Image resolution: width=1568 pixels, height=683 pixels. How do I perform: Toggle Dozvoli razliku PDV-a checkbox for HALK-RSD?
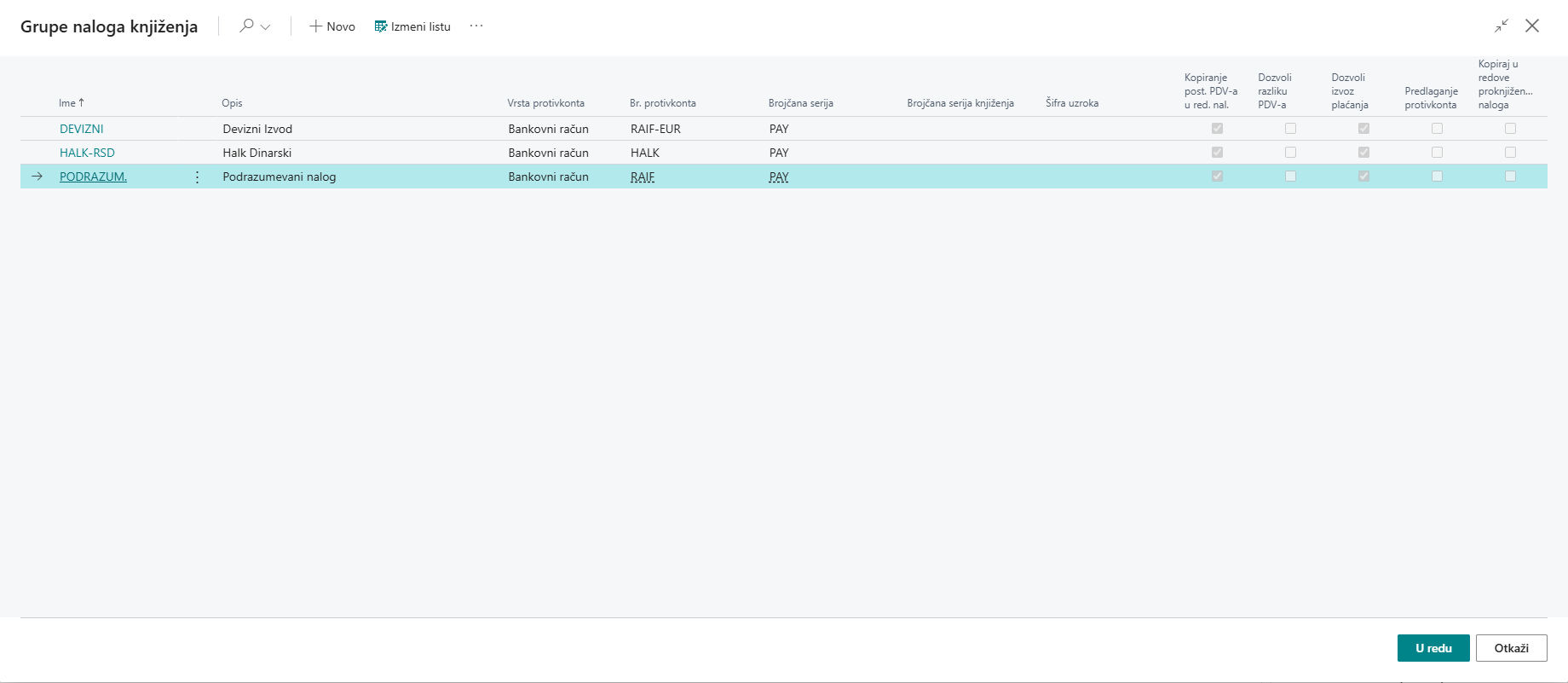coord(1290,153)
